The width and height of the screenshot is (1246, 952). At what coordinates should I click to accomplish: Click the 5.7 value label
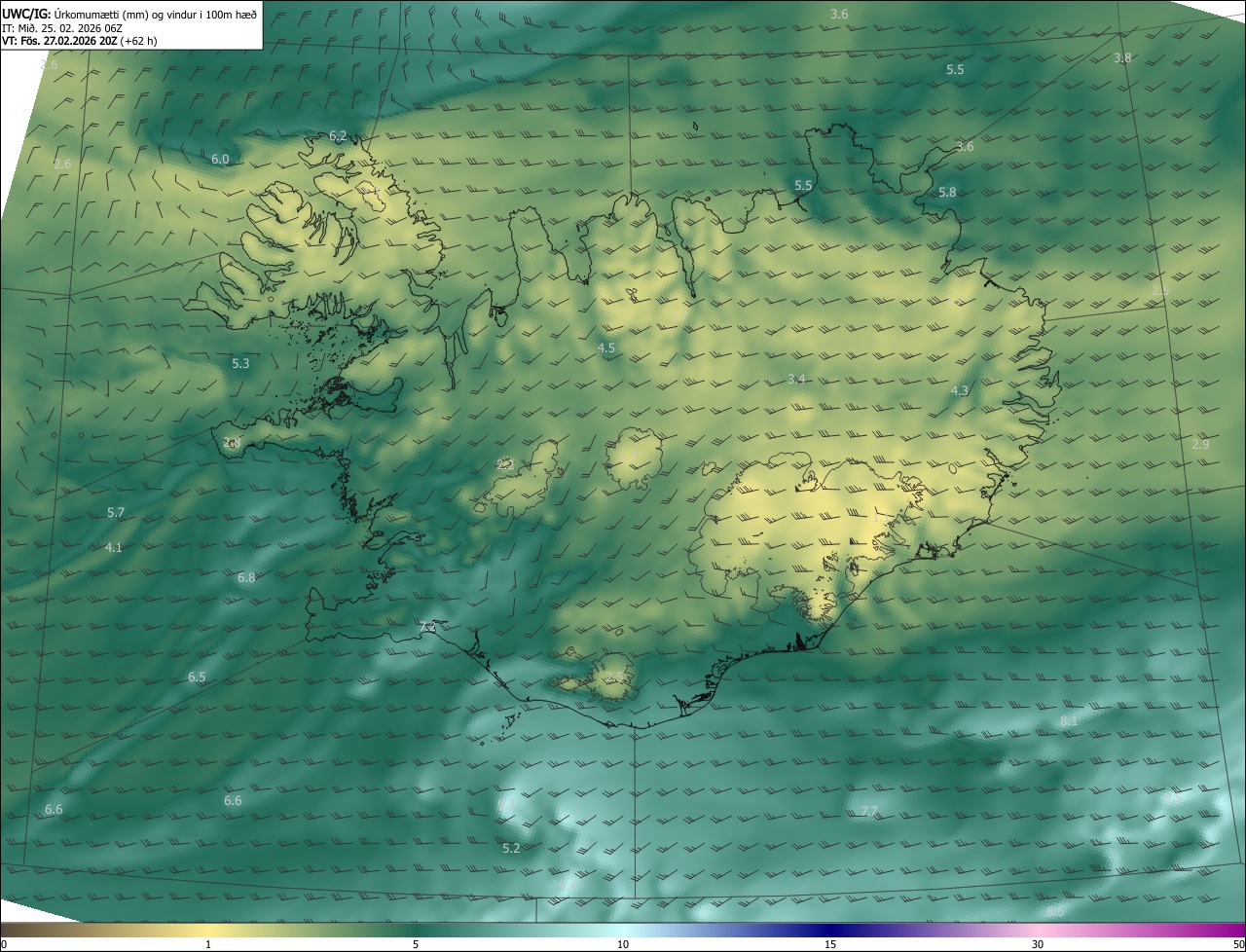pyautogui.click(x=116, y=513)
